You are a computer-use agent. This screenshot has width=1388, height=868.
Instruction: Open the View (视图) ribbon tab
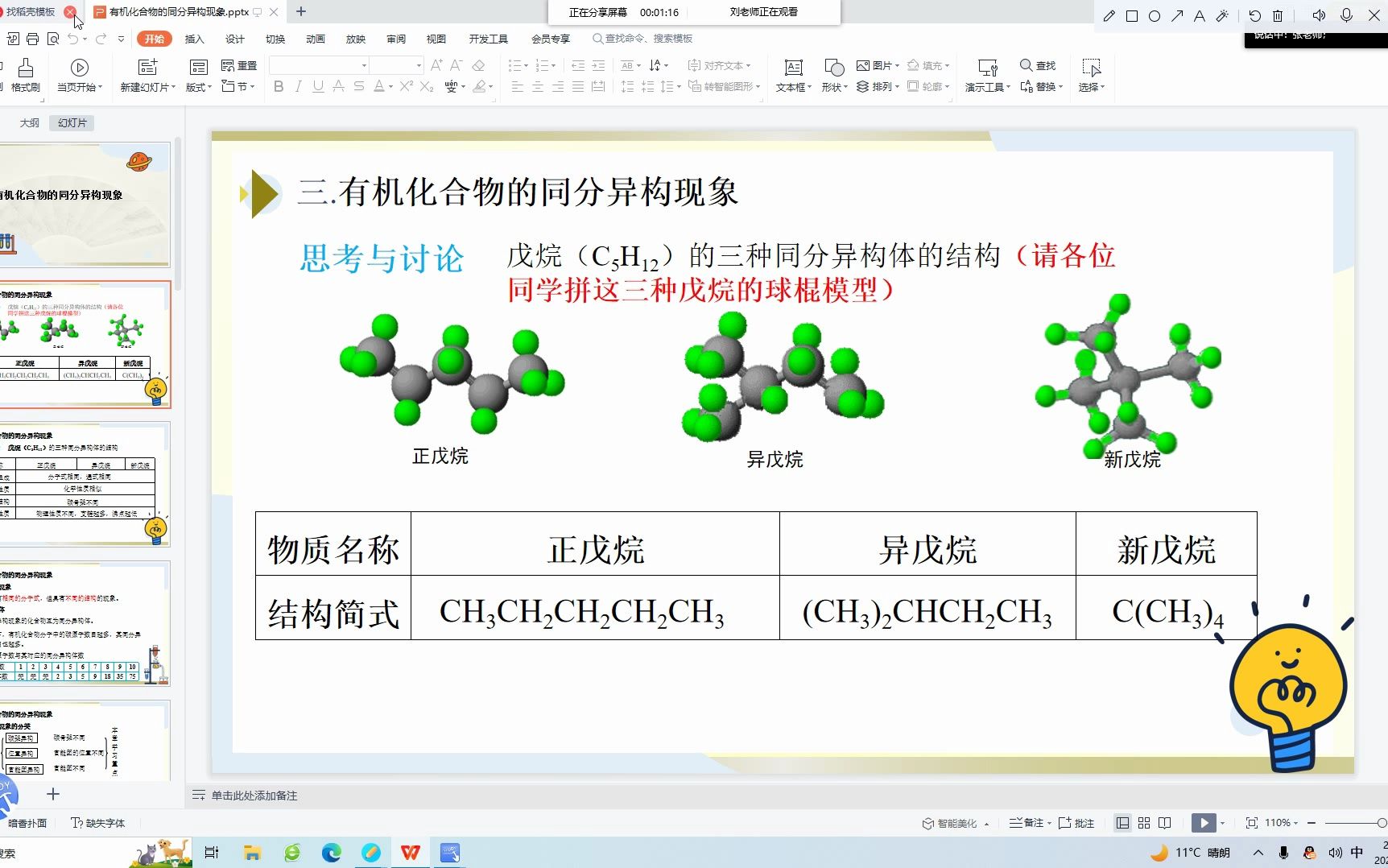(436, 39)
